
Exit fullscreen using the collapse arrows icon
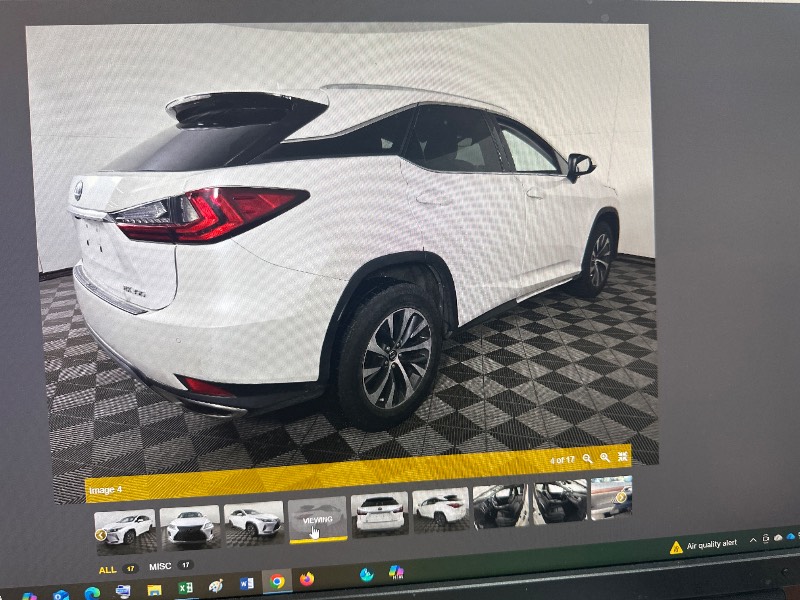tap(623, 457)
